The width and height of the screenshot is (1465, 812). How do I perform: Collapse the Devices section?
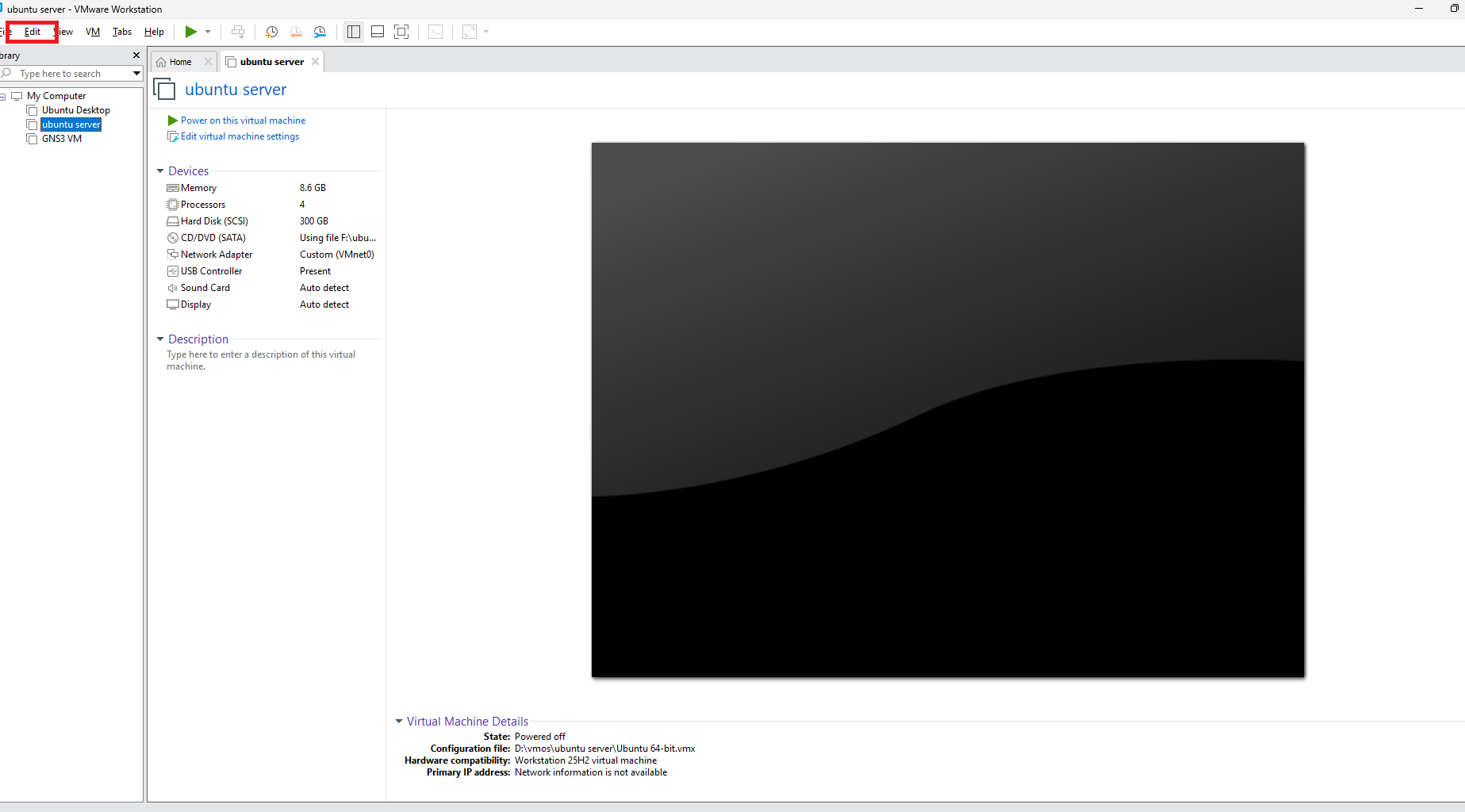tap(160, 171)
